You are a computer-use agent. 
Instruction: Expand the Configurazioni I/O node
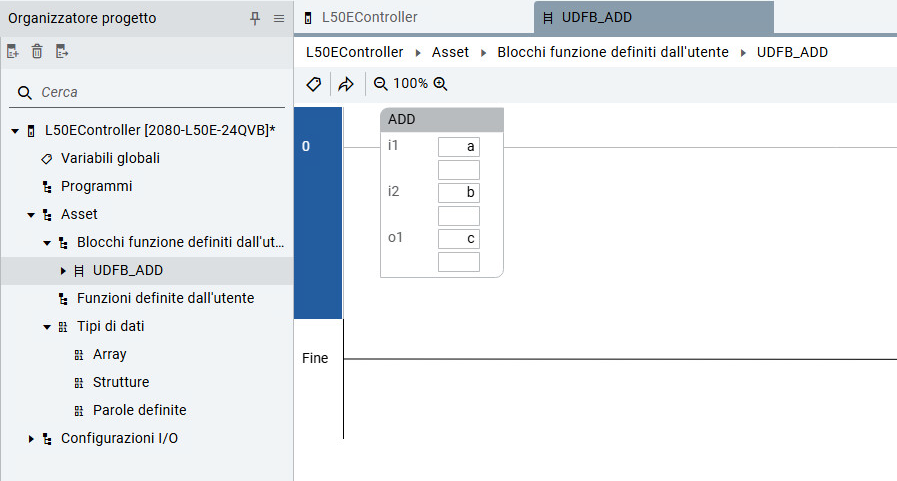(31, 439)
